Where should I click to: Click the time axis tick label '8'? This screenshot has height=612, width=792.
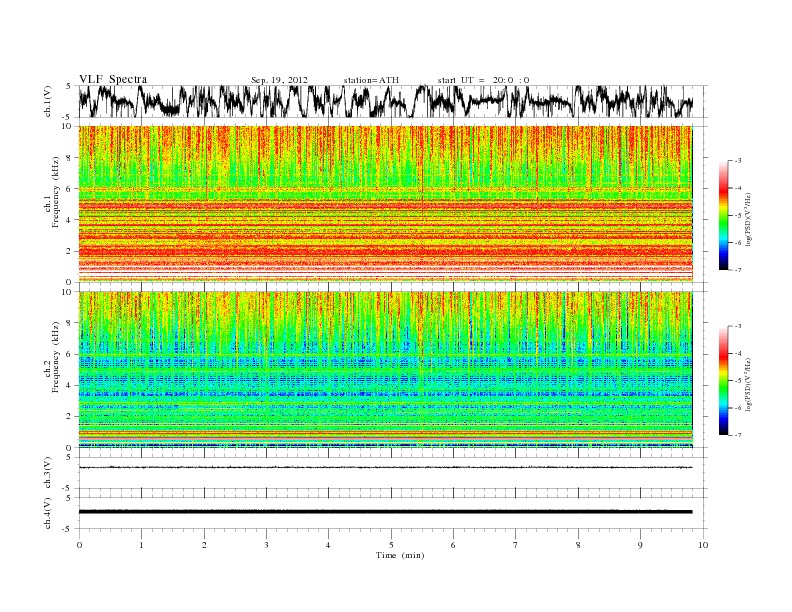pos(578,545)
